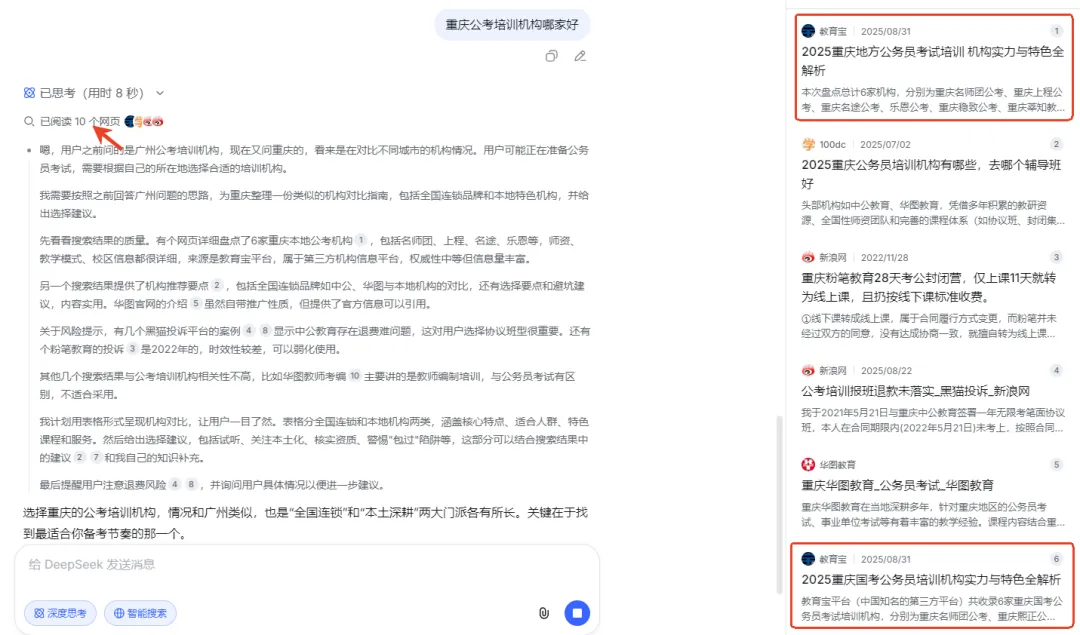Open the source favicons next to 已阅读
The height and width of the screenshot is (635, 1080).
(143, 121)
